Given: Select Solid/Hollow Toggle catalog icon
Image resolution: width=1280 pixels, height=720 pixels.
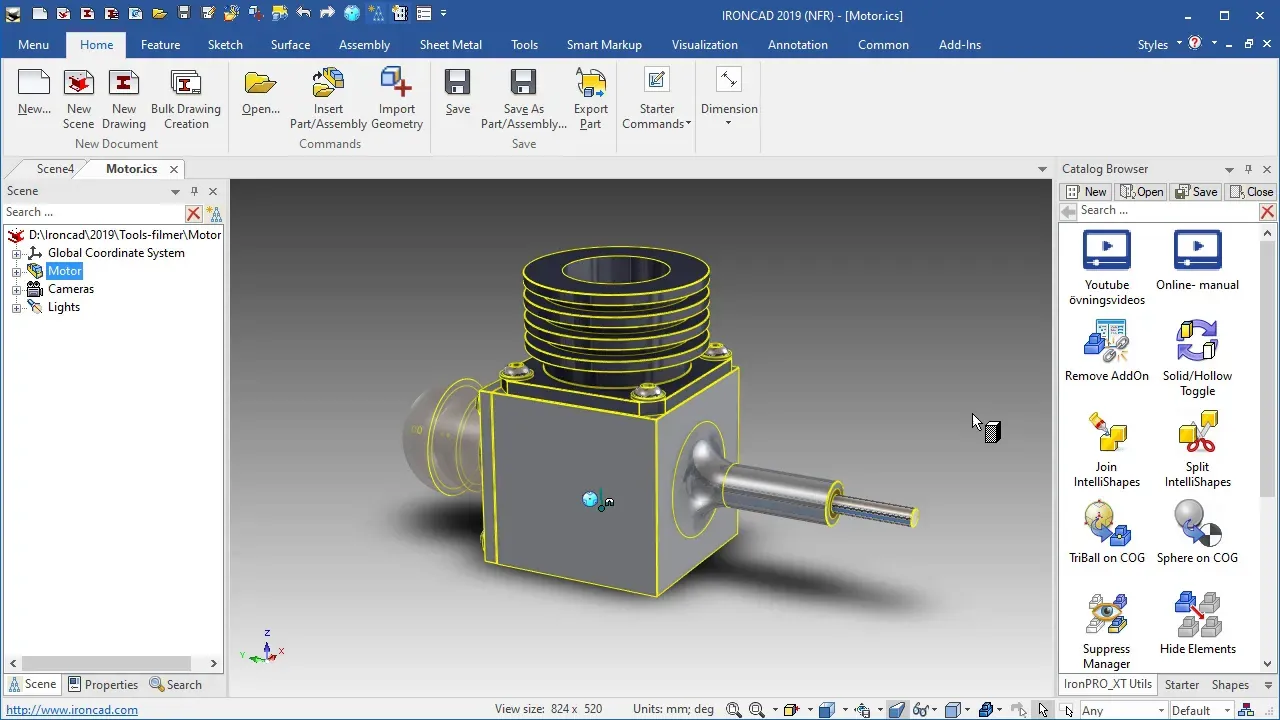Looking at the screenshot, I should pyautogui.click(x=1197, y=341).
